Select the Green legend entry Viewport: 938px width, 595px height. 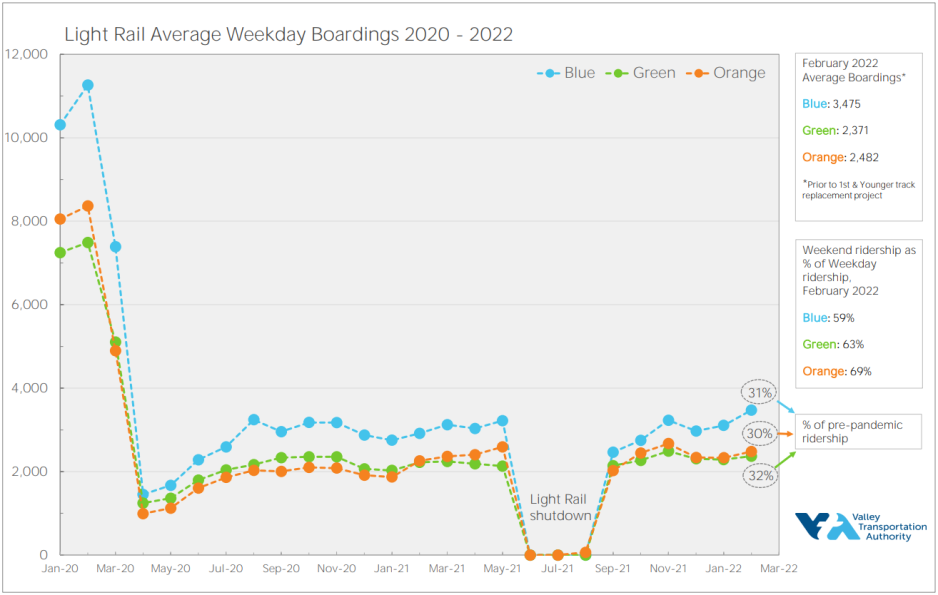(641, 73)
